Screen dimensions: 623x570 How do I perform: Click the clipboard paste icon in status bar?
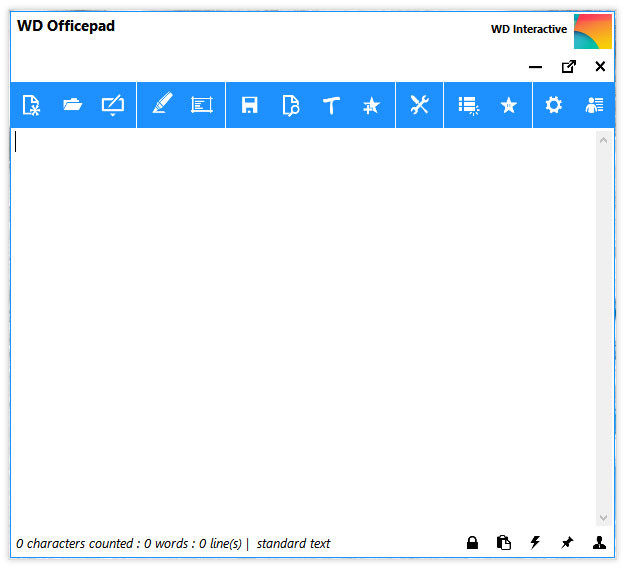pos(504,543)
